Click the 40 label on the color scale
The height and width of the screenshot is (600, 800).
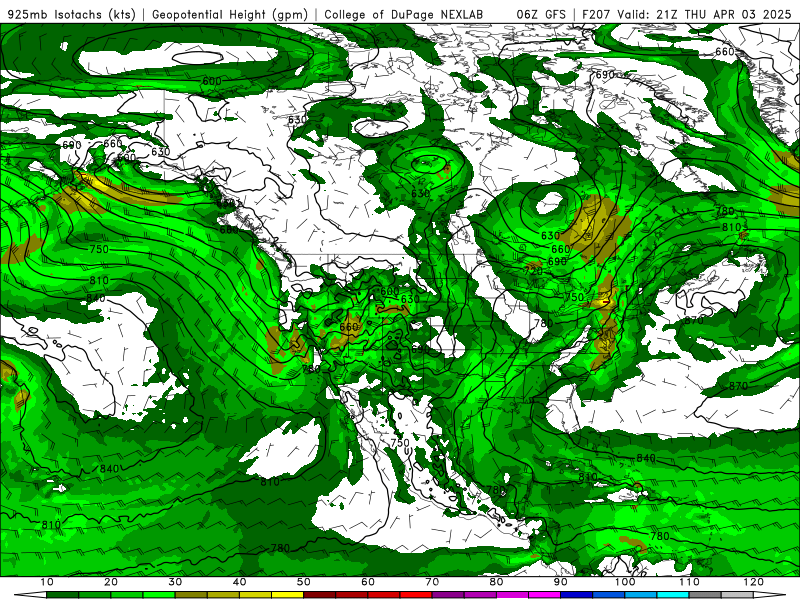coord(239,582)
